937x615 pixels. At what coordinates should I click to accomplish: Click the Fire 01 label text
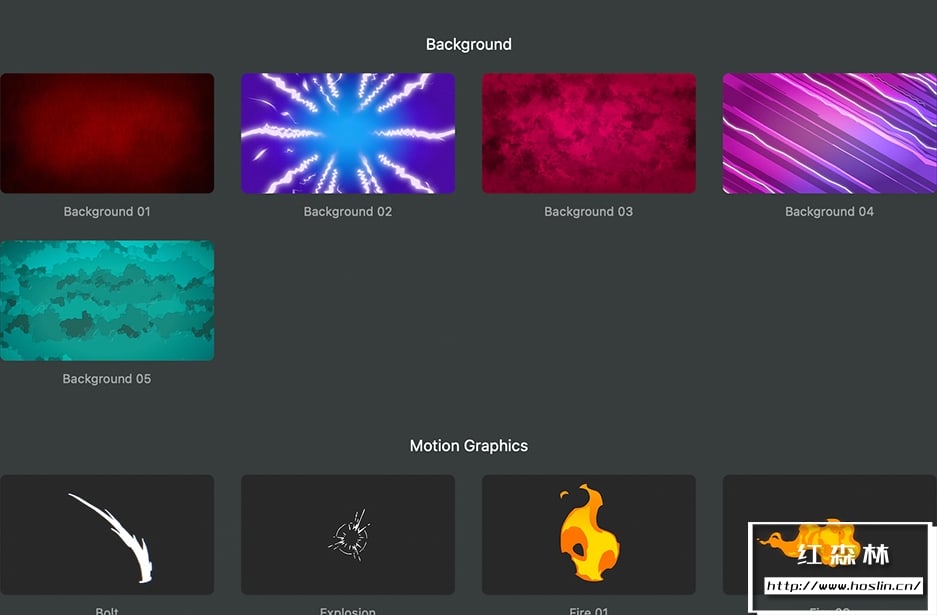click(x=589, y=611)
